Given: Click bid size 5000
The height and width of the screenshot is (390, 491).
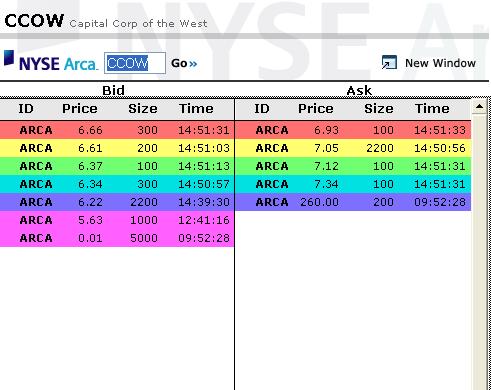Looking at the screenshot, I should pos(144,238).
